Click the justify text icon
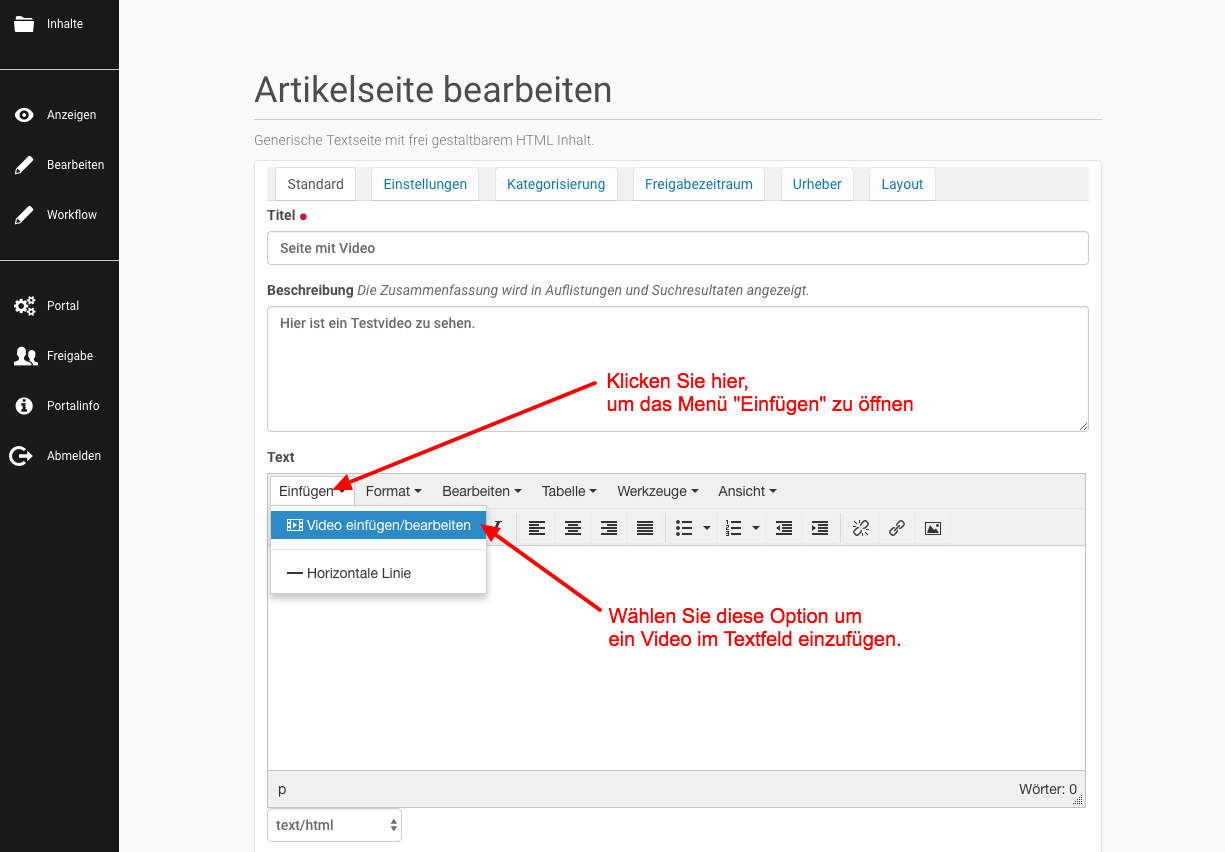Image resolution: width=1225 pixels, height=852 pixels. [x=645, y=528]
